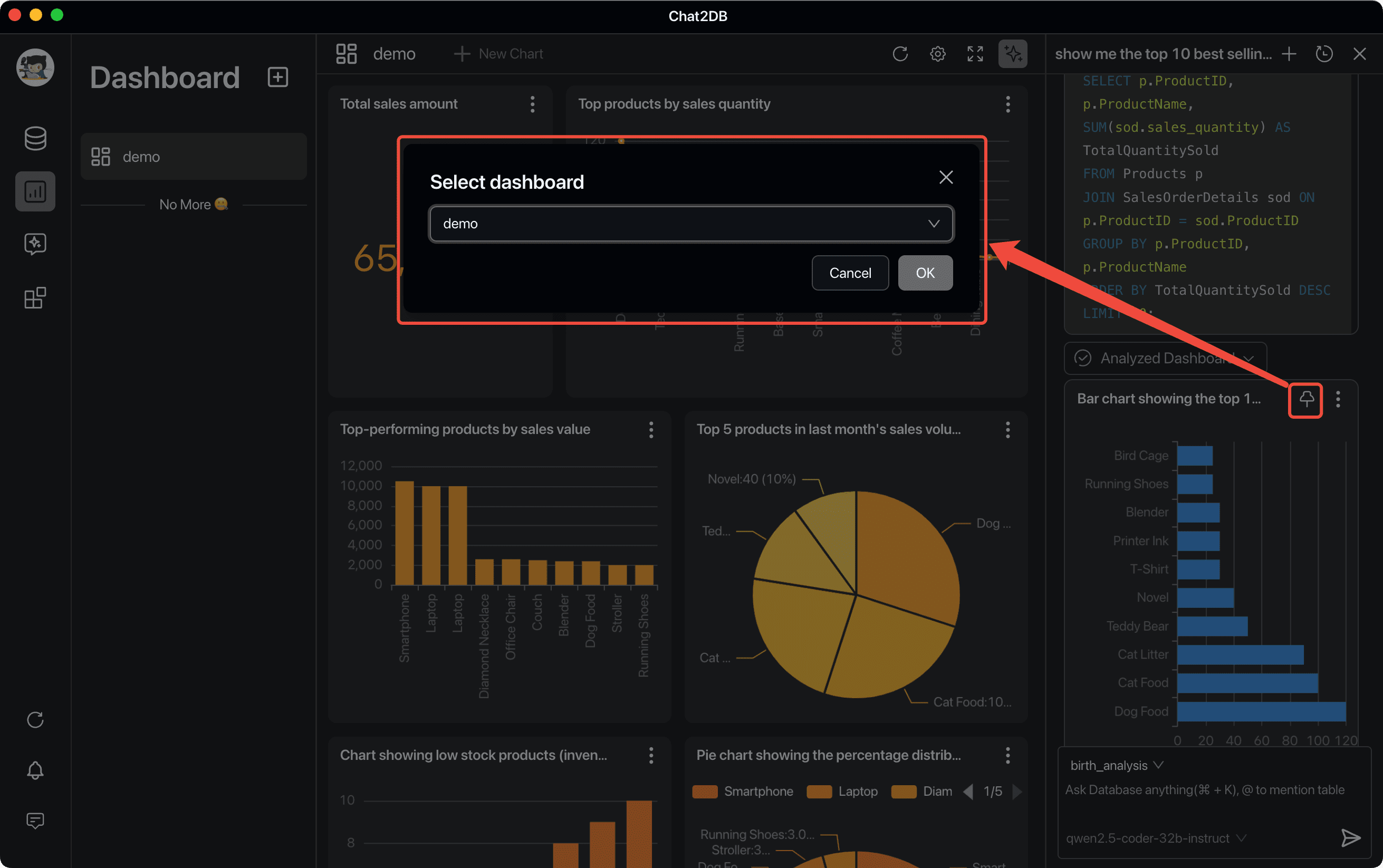Viewport: 1383px width, 868px height.
Task: Open chat history clock icon
Action: 1324,54
